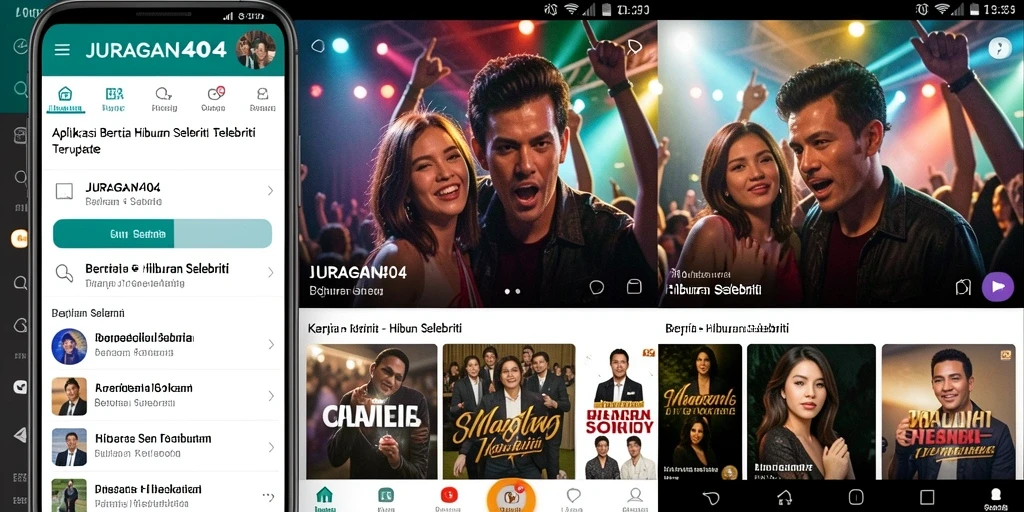Click the orange rounded icon in left sidebar
Screen dimensions: 1024x512
pyautogui.click(x=20, y=239)
